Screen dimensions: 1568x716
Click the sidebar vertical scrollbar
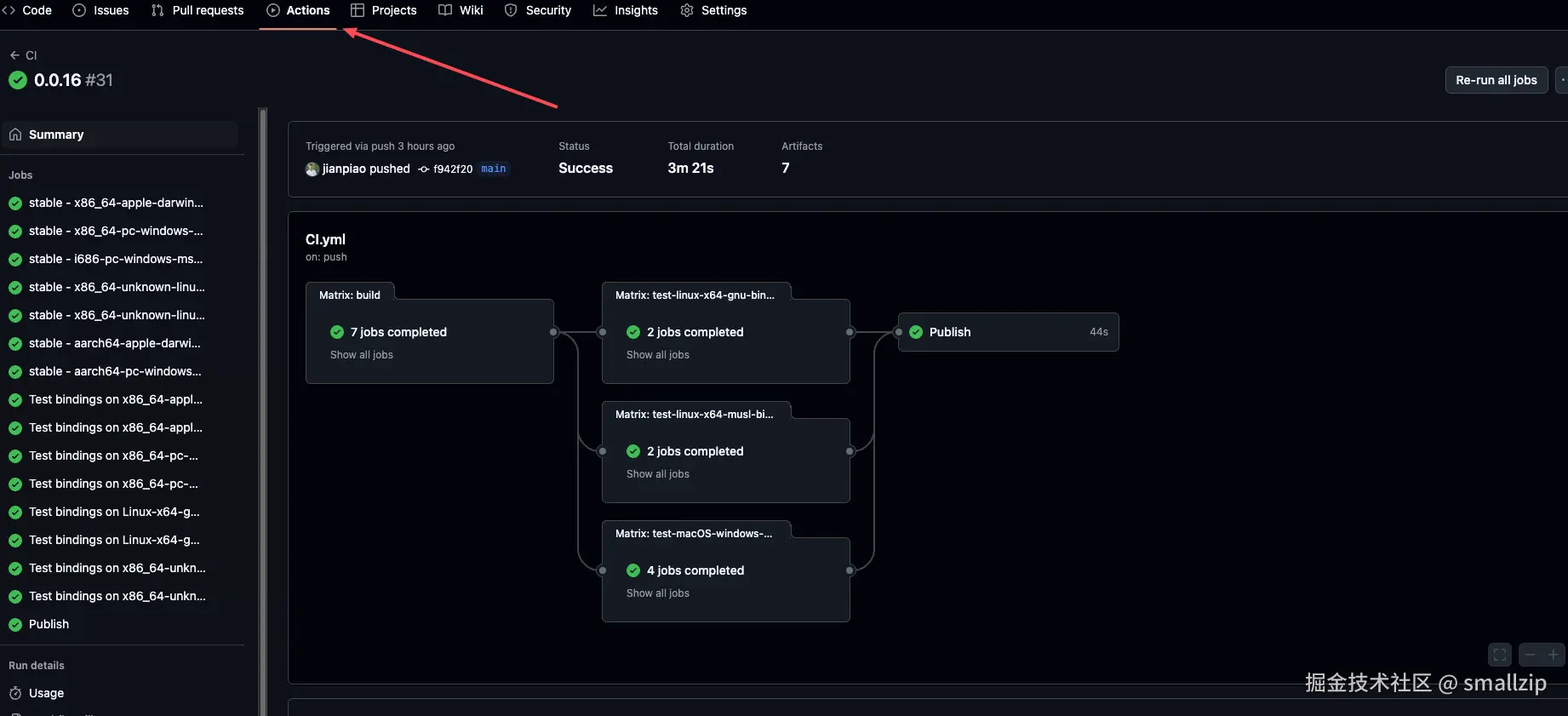click(x=264, y=409)
